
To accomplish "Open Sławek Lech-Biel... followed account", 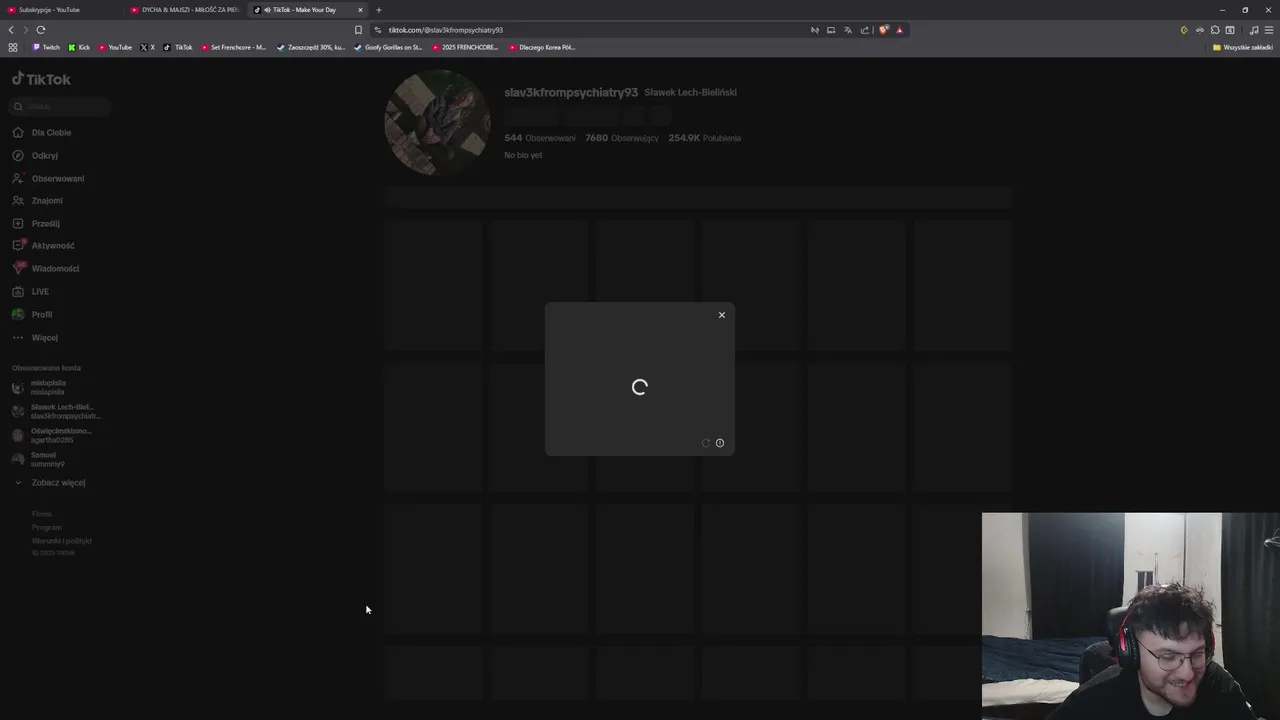I will coord(56,411).
